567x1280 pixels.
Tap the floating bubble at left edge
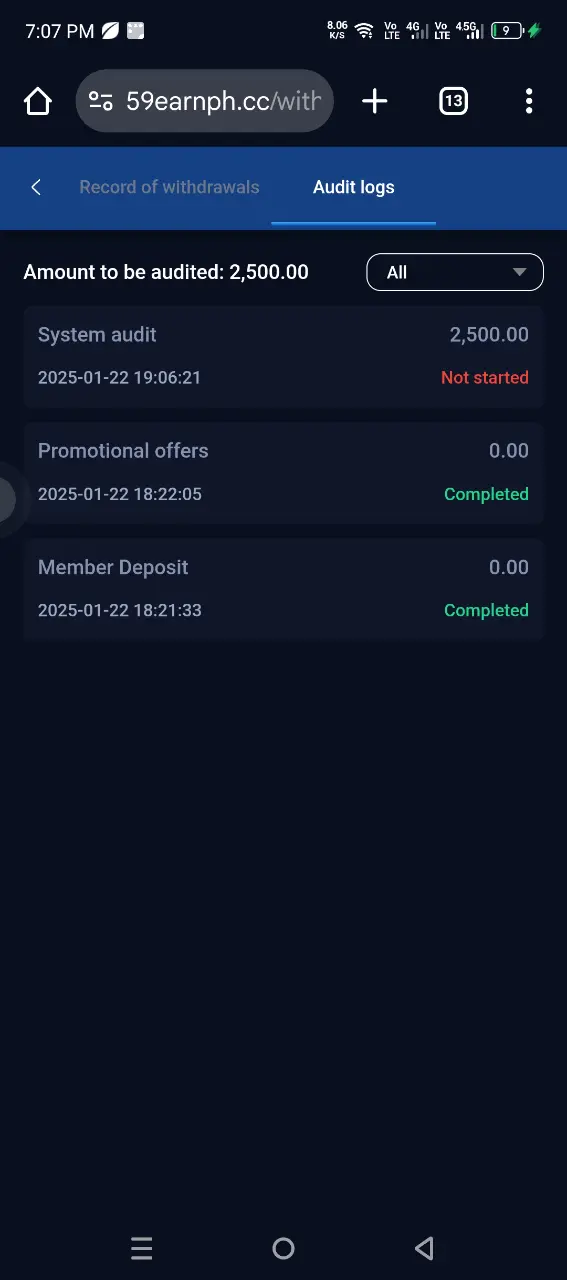[x=8, y=499]
